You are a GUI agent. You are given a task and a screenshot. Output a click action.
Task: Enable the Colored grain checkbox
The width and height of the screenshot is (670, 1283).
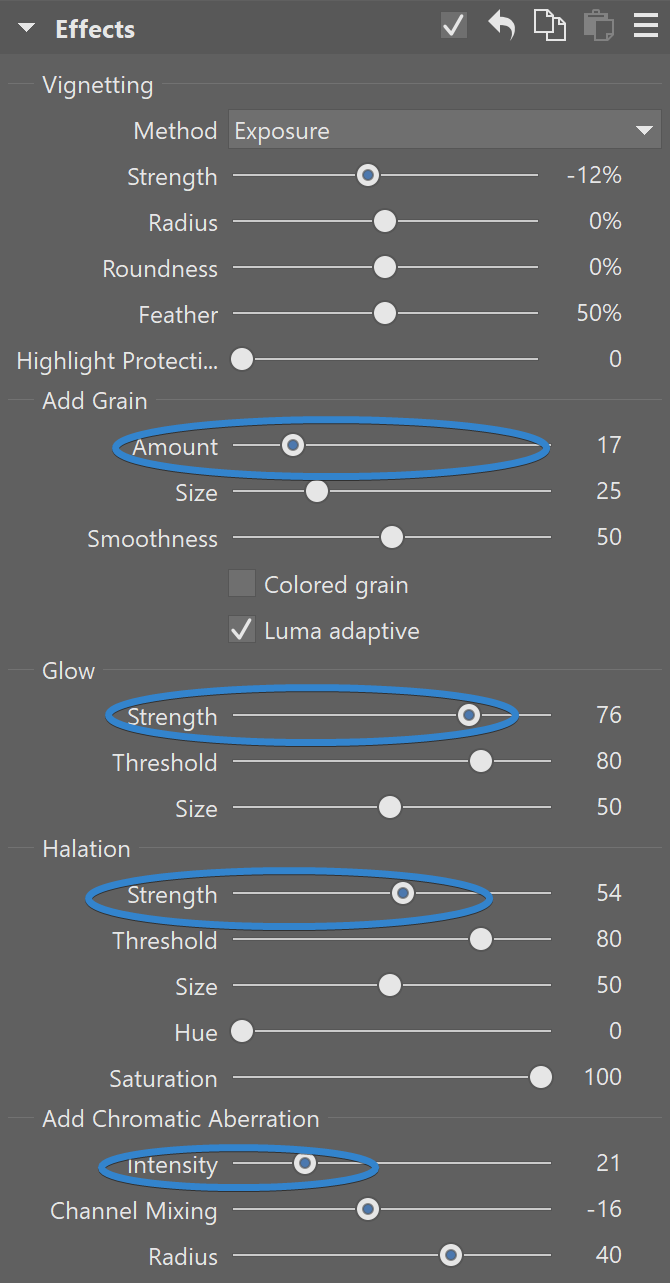pos(242,584)
